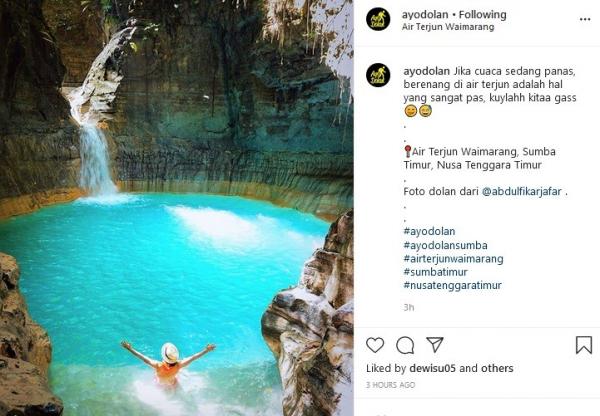This screenshot has width=600, height=416.
Task: Toggle the Following button in header
Action: 482,15
